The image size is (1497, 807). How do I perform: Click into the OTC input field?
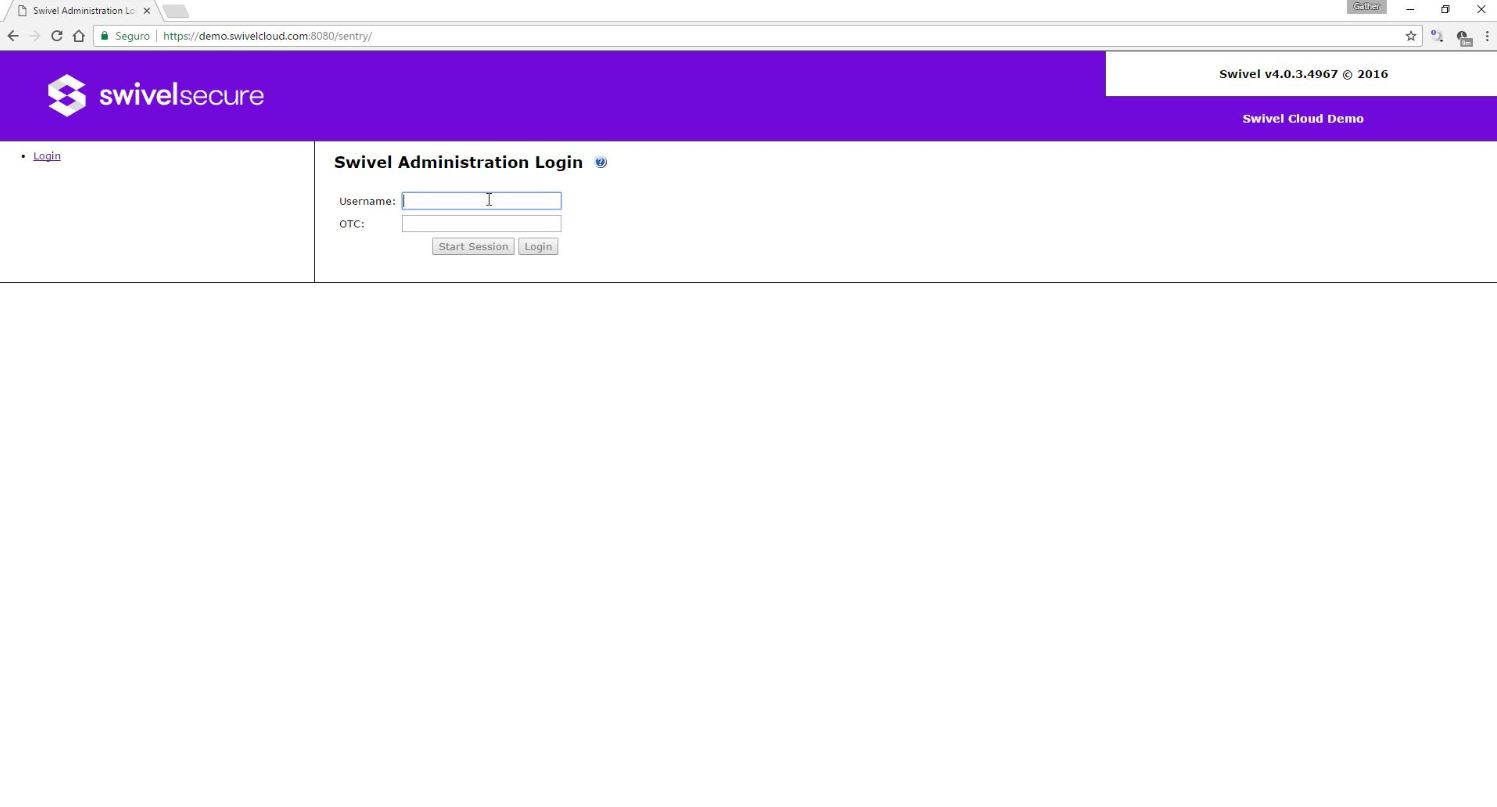481,224
